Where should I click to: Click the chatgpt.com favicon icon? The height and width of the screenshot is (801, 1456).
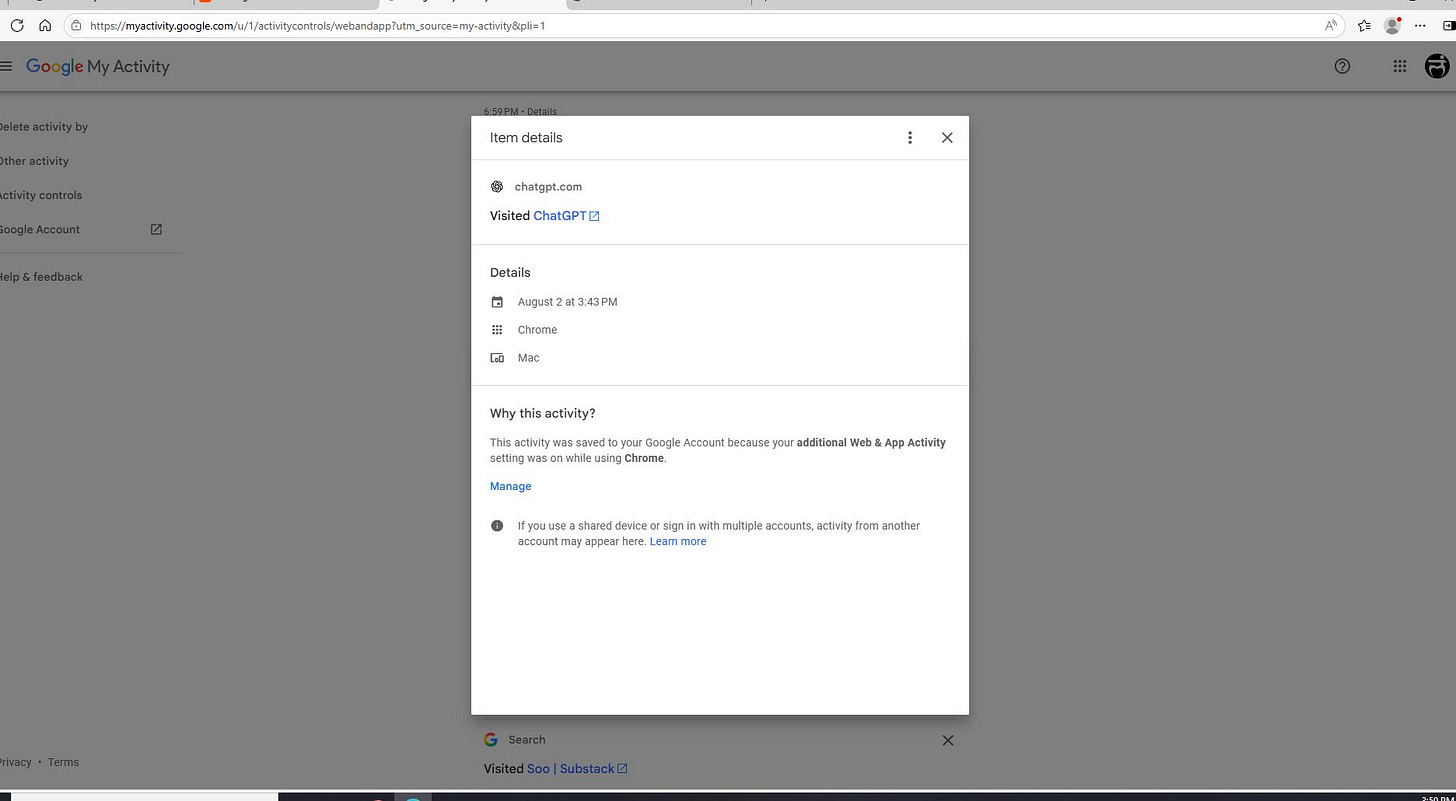497,187
